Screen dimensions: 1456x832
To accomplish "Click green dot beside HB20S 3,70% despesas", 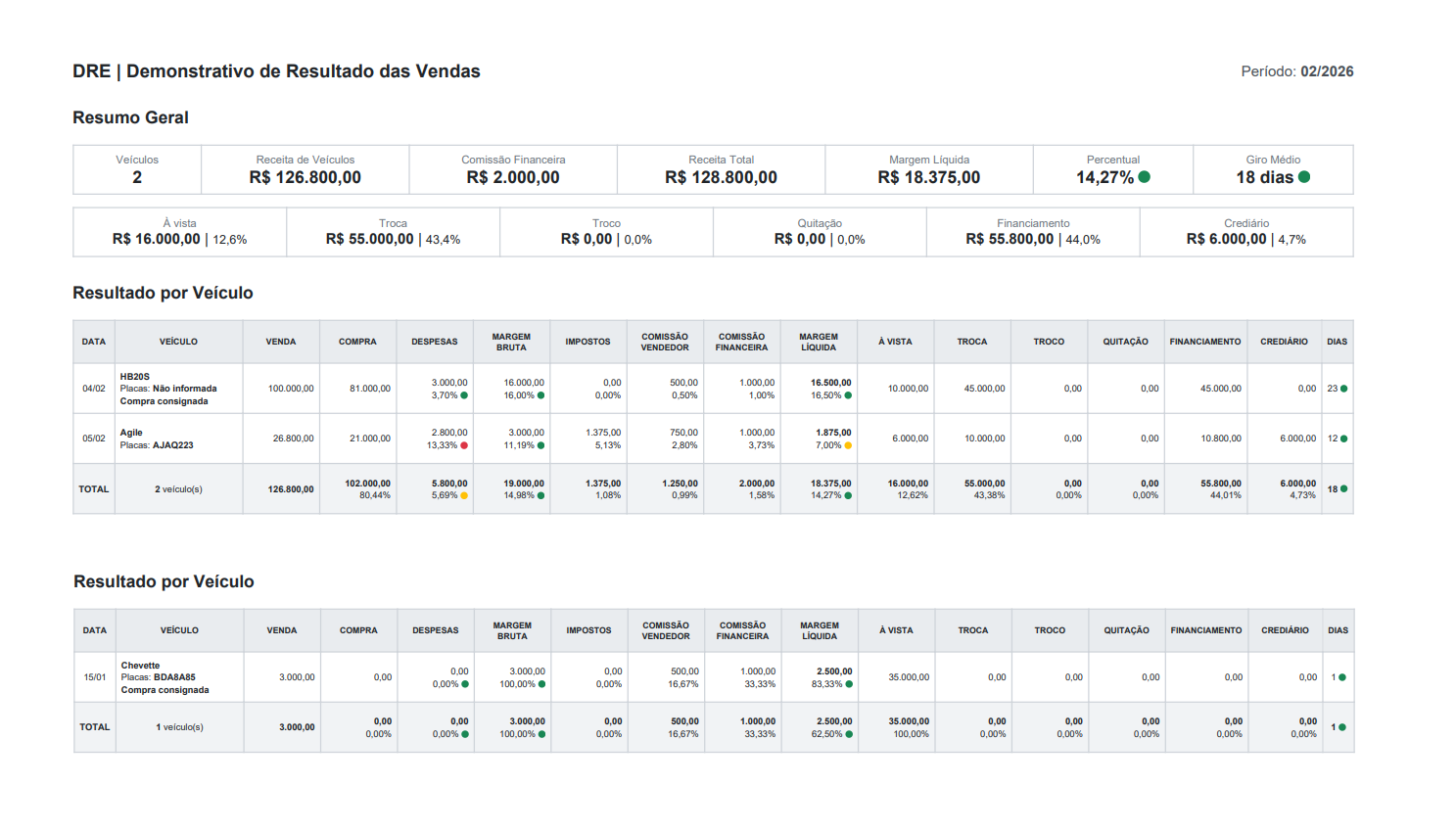I will click(x=464, y=395).
